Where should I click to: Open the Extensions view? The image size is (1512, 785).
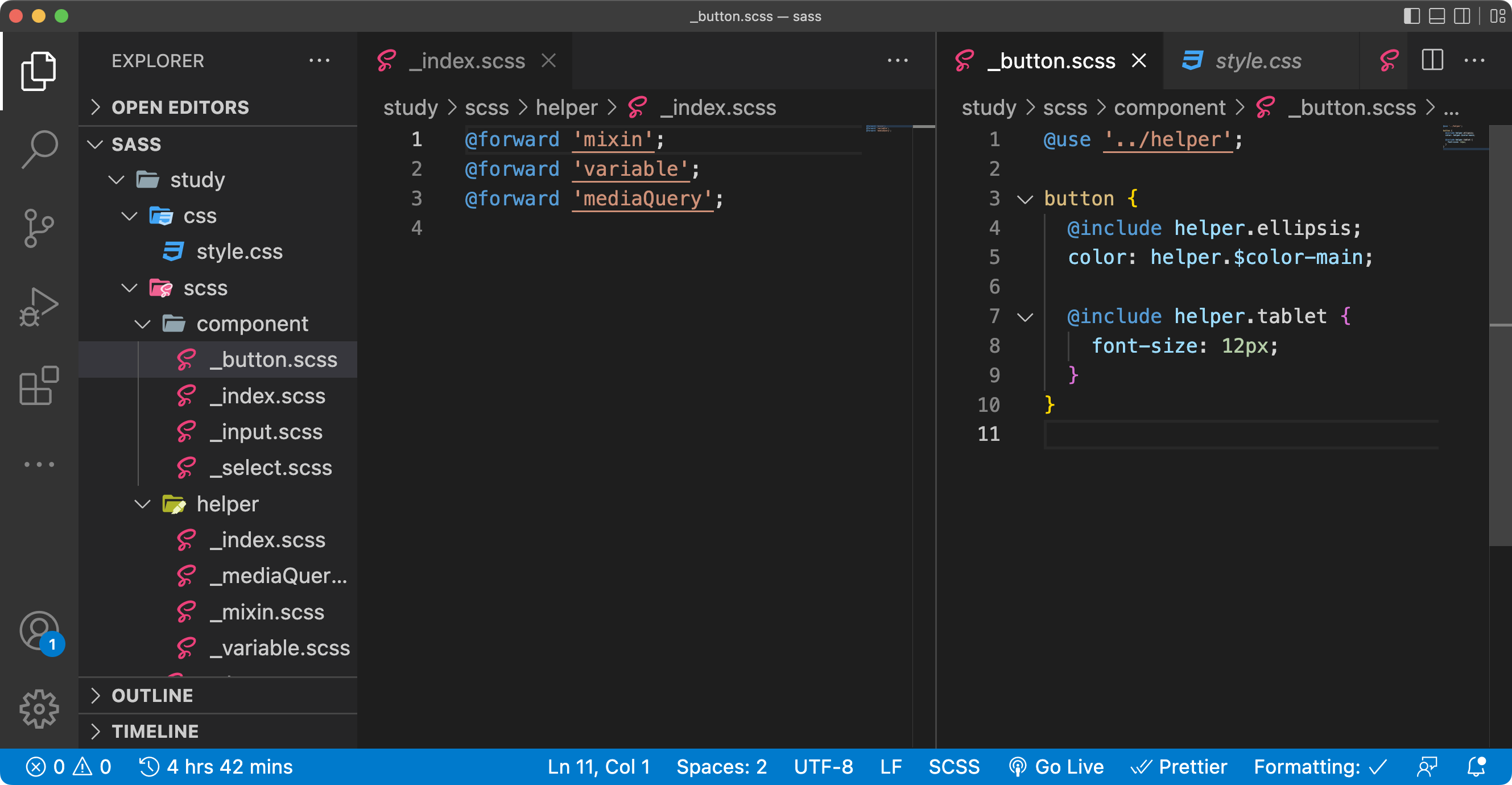tap(39, 385)
